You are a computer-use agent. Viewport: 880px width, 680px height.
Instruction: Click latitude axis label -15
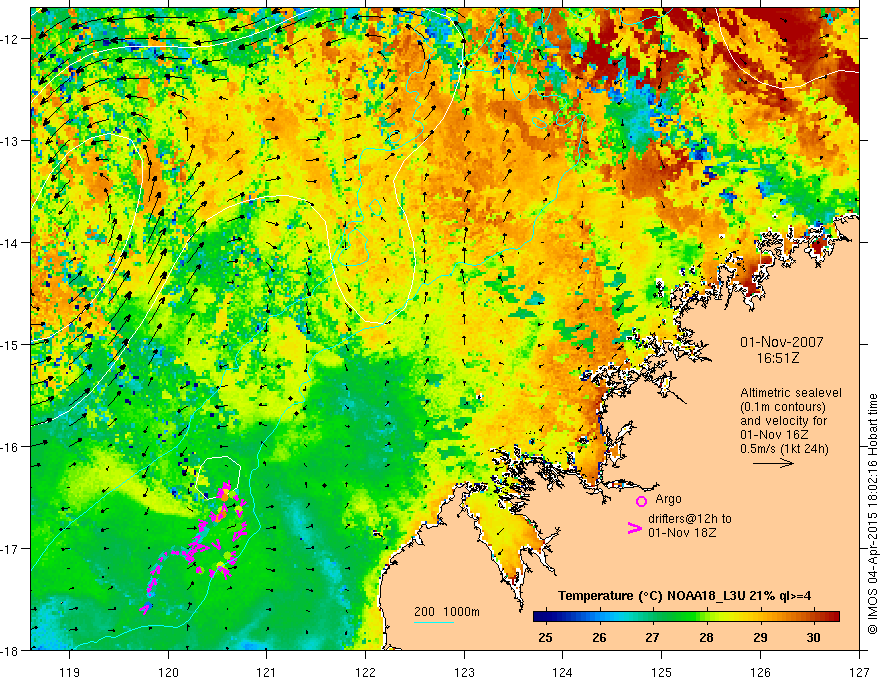pyautogui.click(x=10, y=344)
